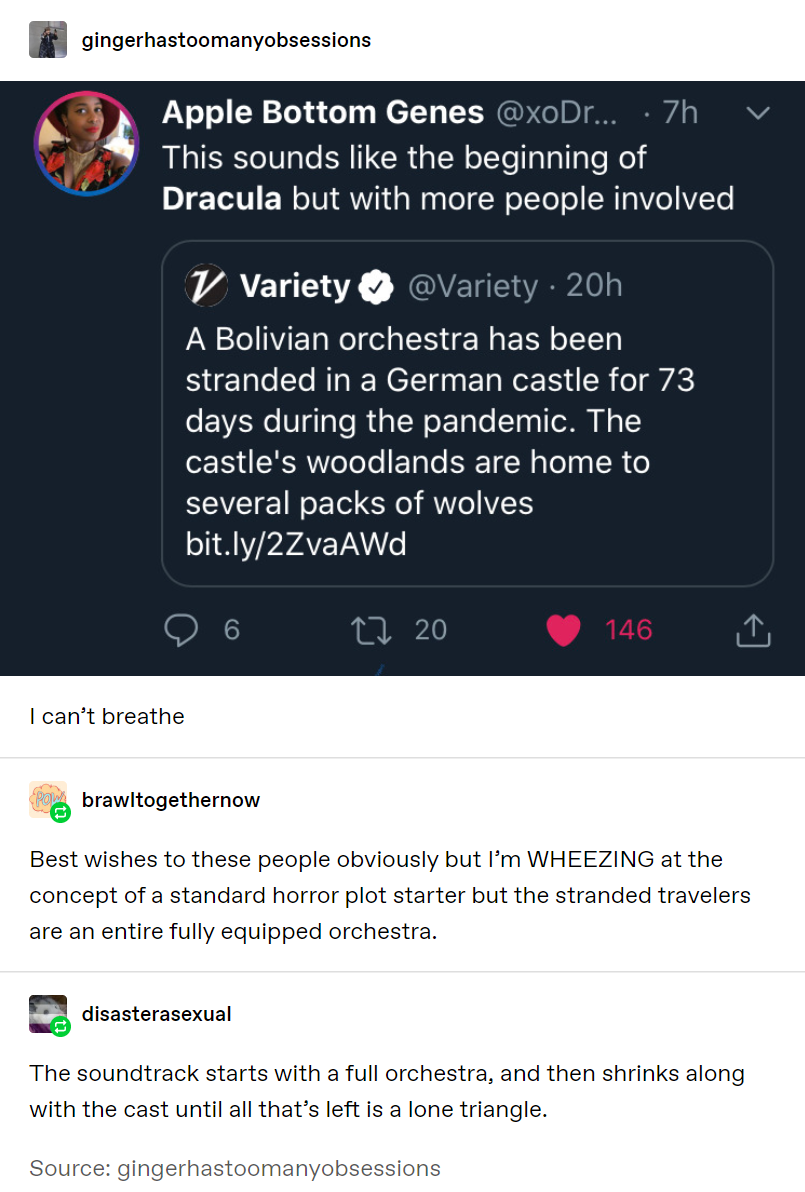Click the green reblog badge on brawltogethernow avatar
Image resolution: width=805 pixels, height=1192 pixels.
click(60, 813)
